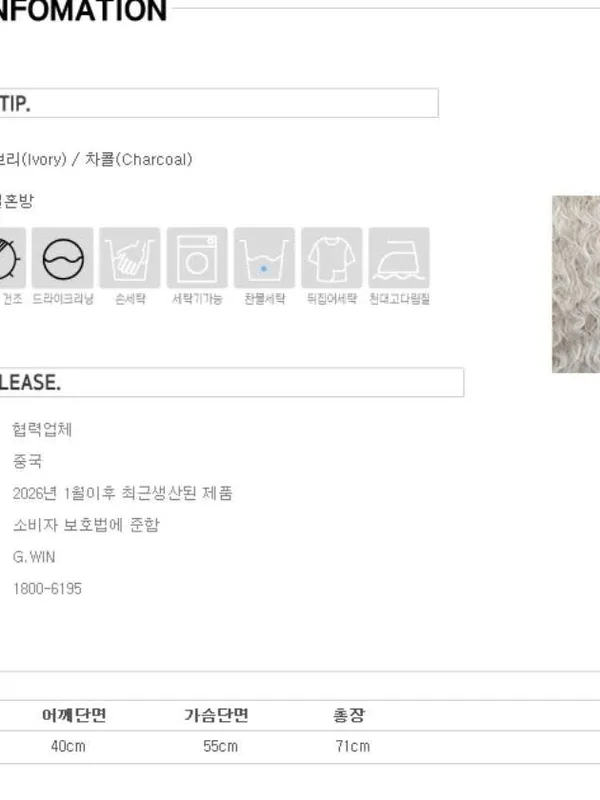Click the 어깨단면 column header
600x800 pixels.
(74, 715)
